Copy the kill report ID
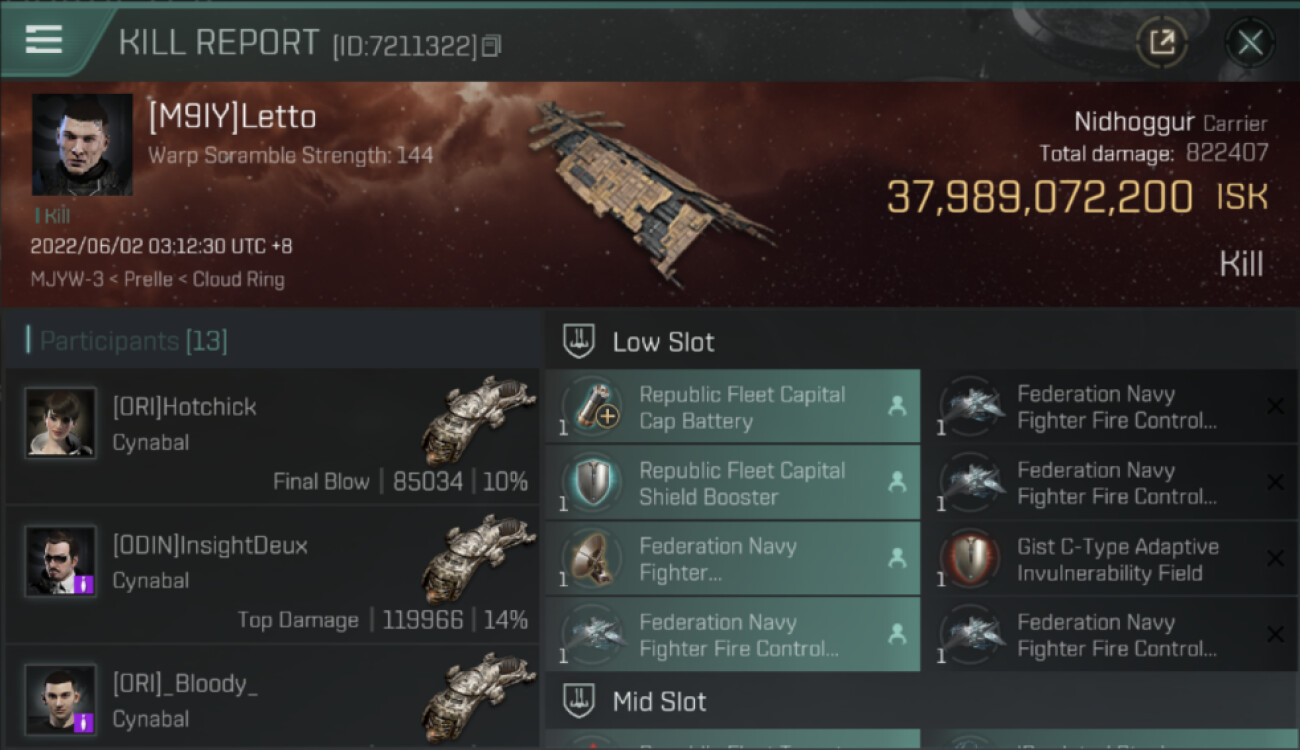This screenshot has width=1300, height=750. (491, 46)
